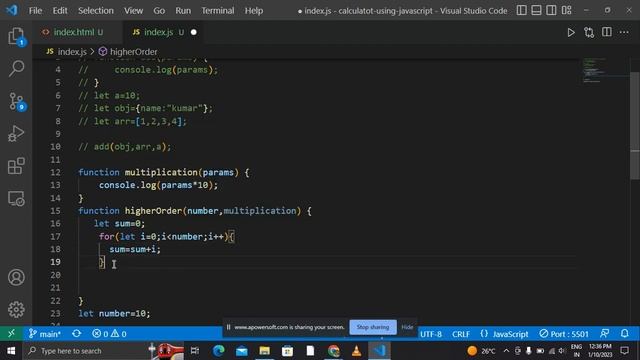
Task: Open errors and warnings count
Action: [x=109, y=334]
